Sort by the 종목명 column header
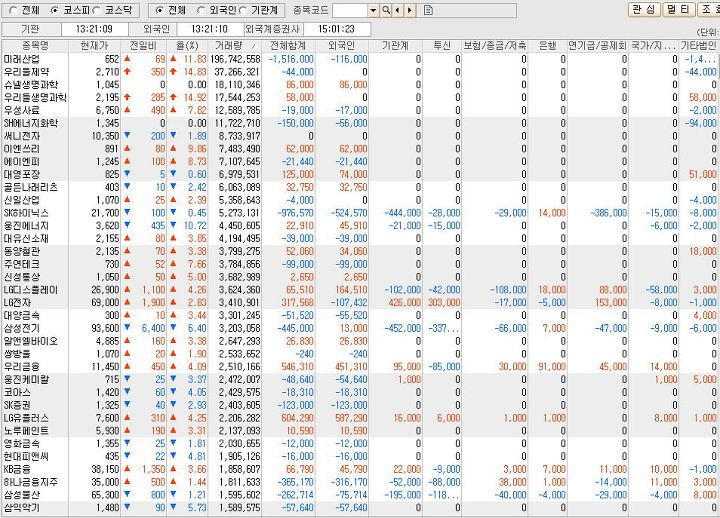Image resolution: width=720 pixels, height=518 pixels. coord(35,45)
